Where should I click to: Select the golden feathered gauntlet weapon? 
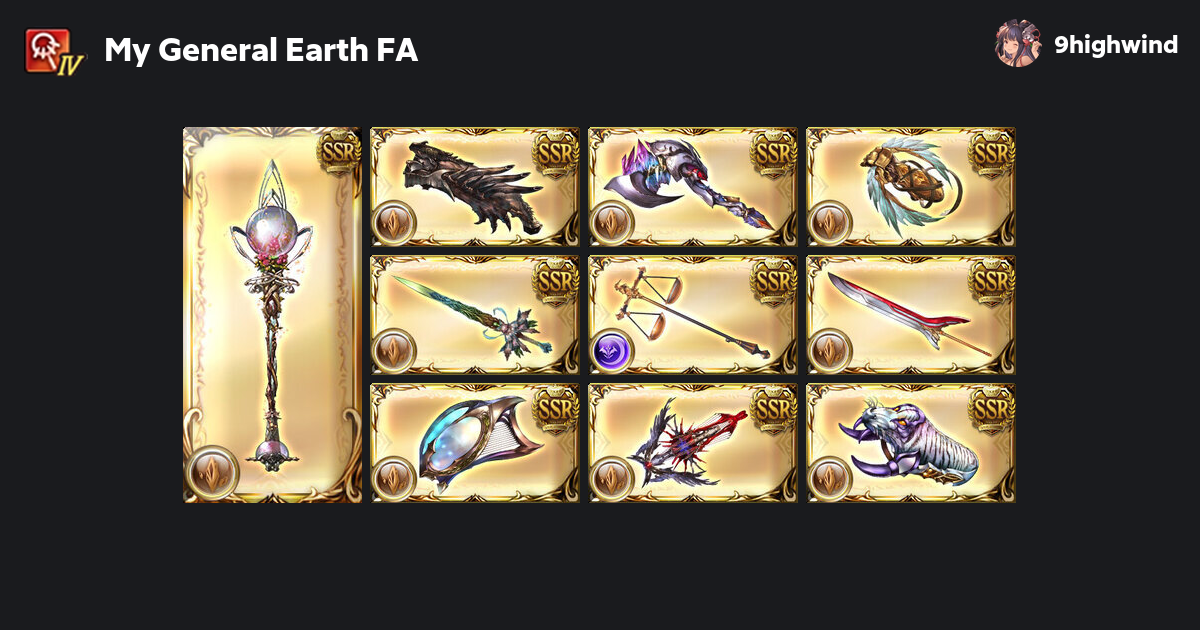click(x=911, y=187)
